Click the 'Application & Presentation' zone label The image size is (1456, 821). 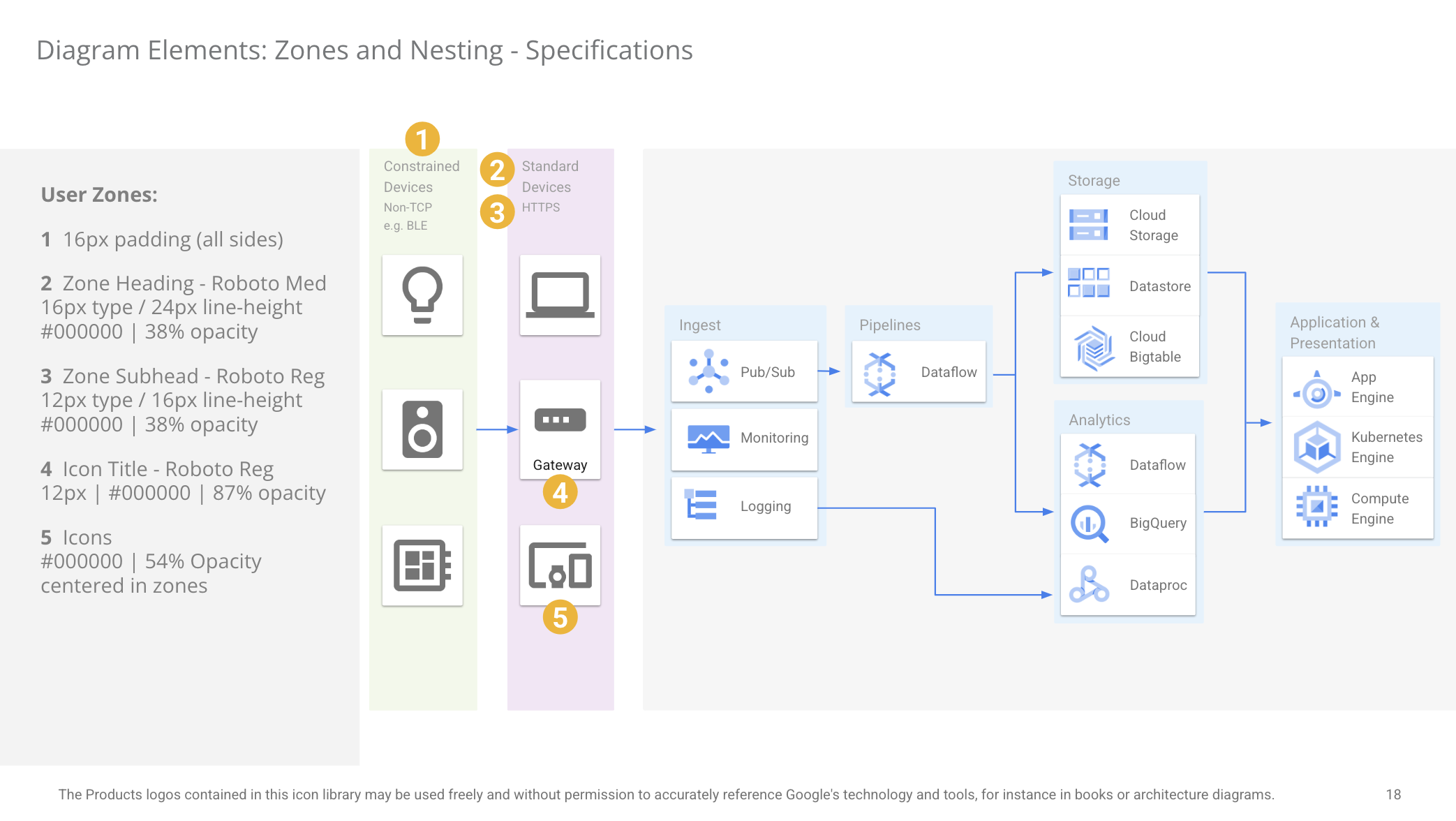1335,333
